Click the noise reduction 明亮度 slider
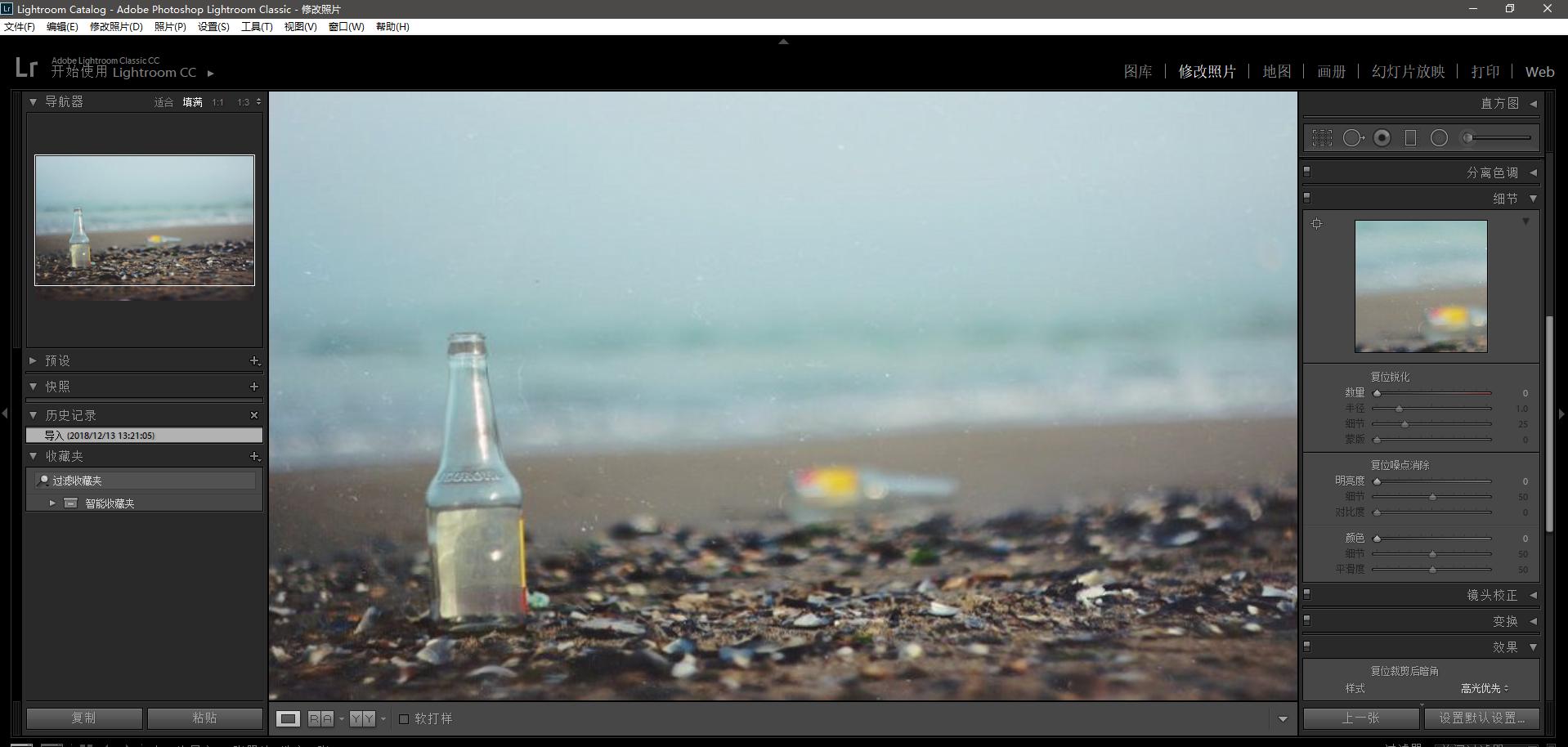This screenshot has height=747, width=1568. coord(1432,481)
